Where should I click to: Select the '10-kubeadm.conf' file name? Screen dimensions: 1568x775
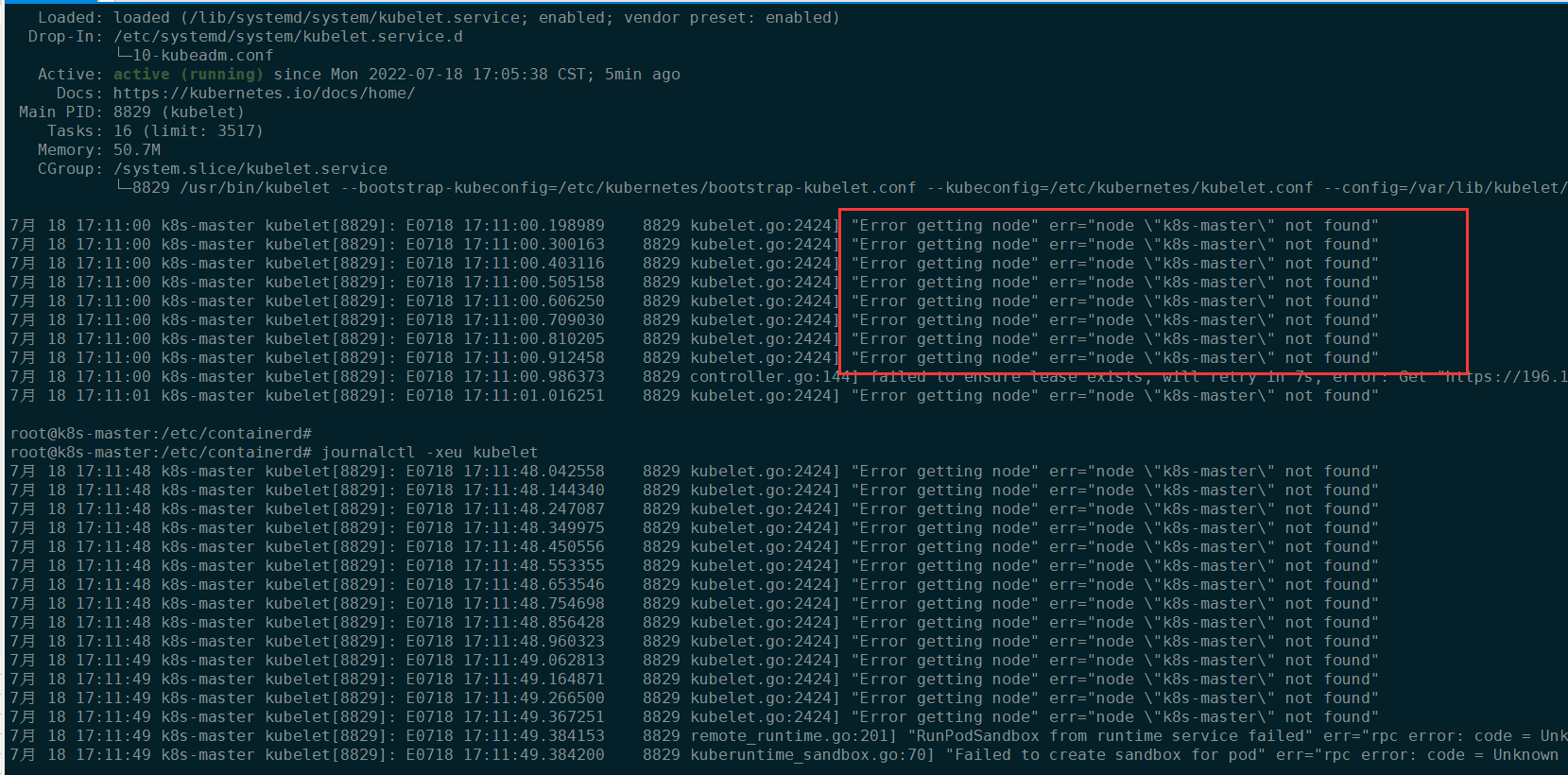point(202,55)
